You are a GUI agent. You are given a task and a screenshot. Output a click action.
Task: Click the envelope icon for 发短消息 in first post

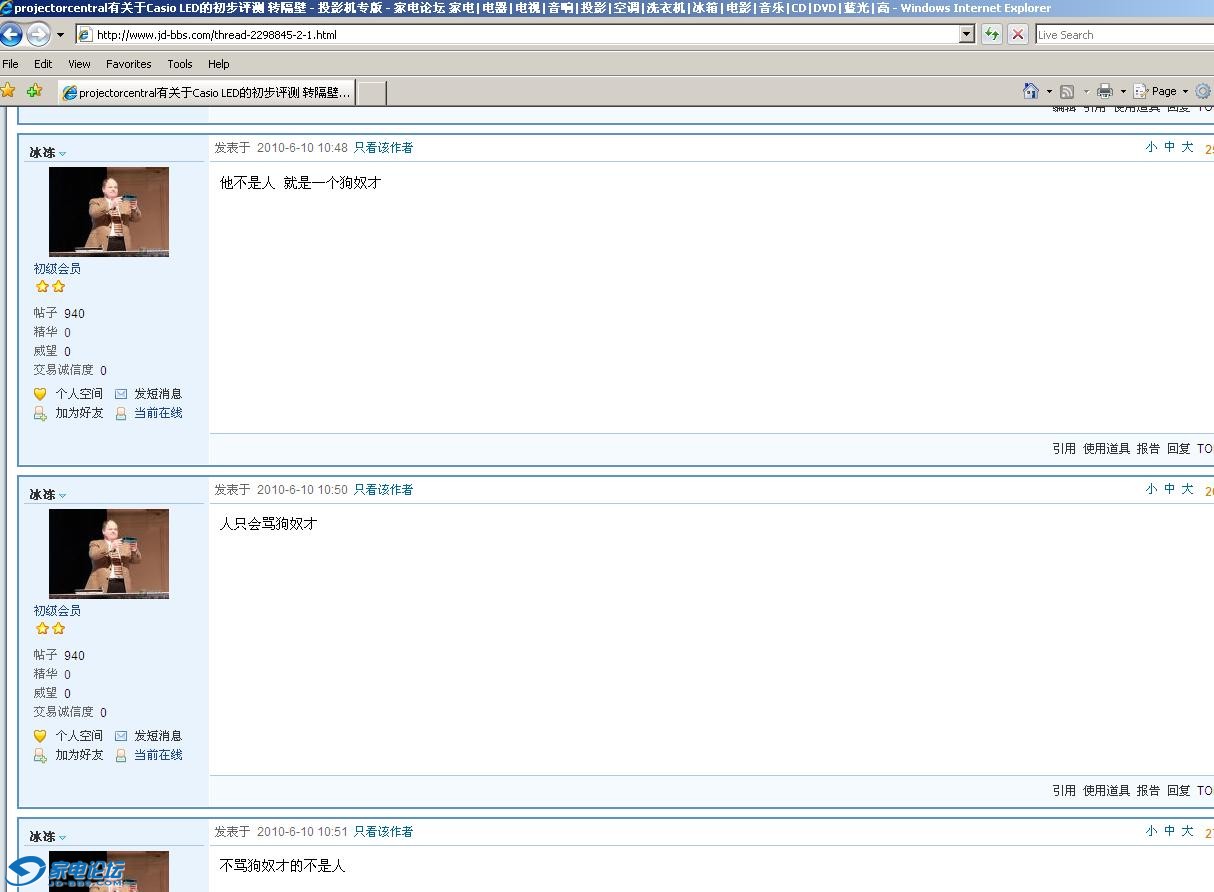(x=121, y=394)
